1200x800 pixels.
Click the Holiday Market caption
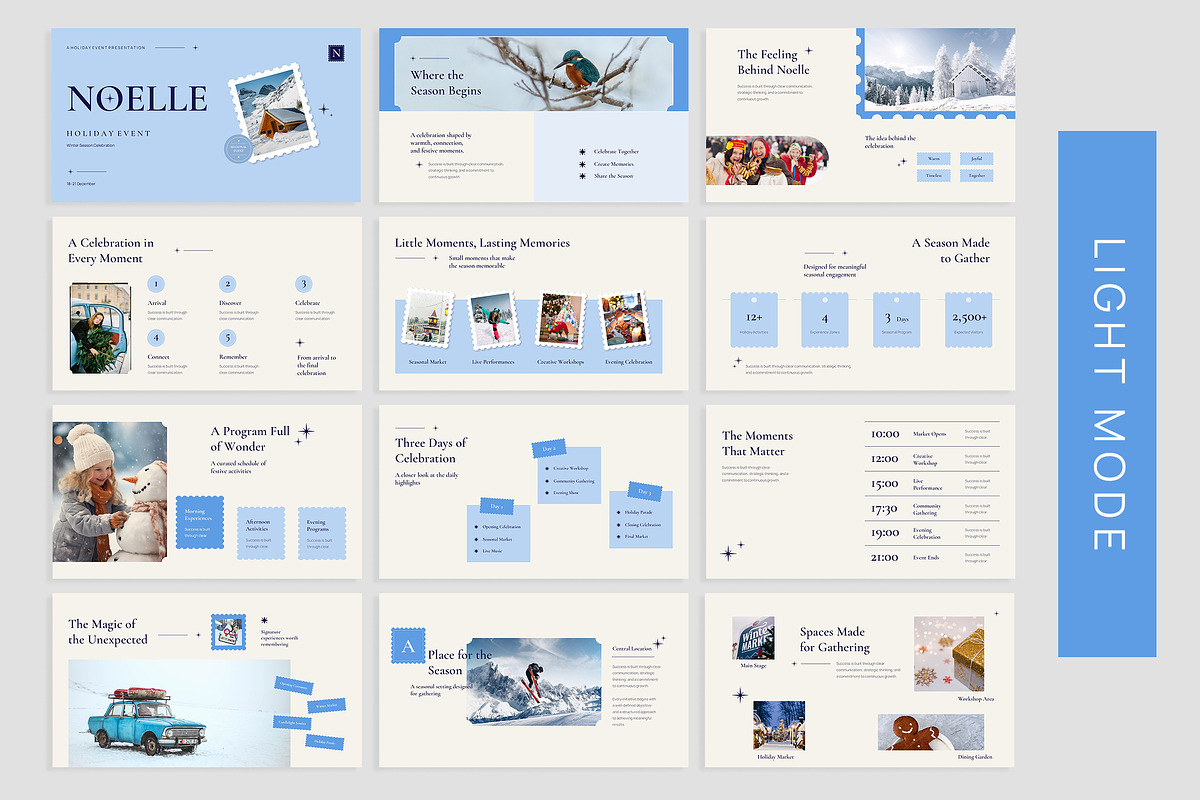(776, 757)
